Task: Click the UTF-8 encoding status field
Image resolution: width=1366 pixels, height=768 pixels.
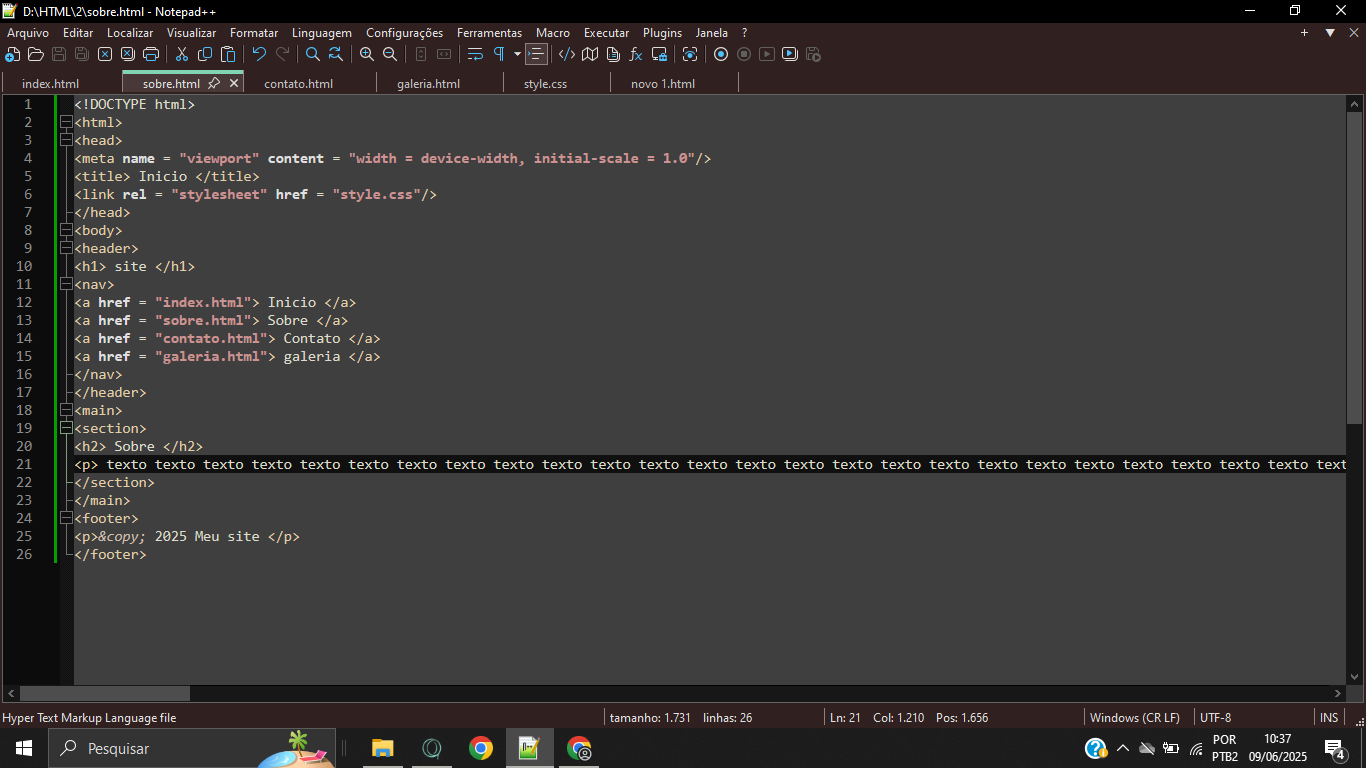Action: pyautogui.click(x=1216, y=717)
